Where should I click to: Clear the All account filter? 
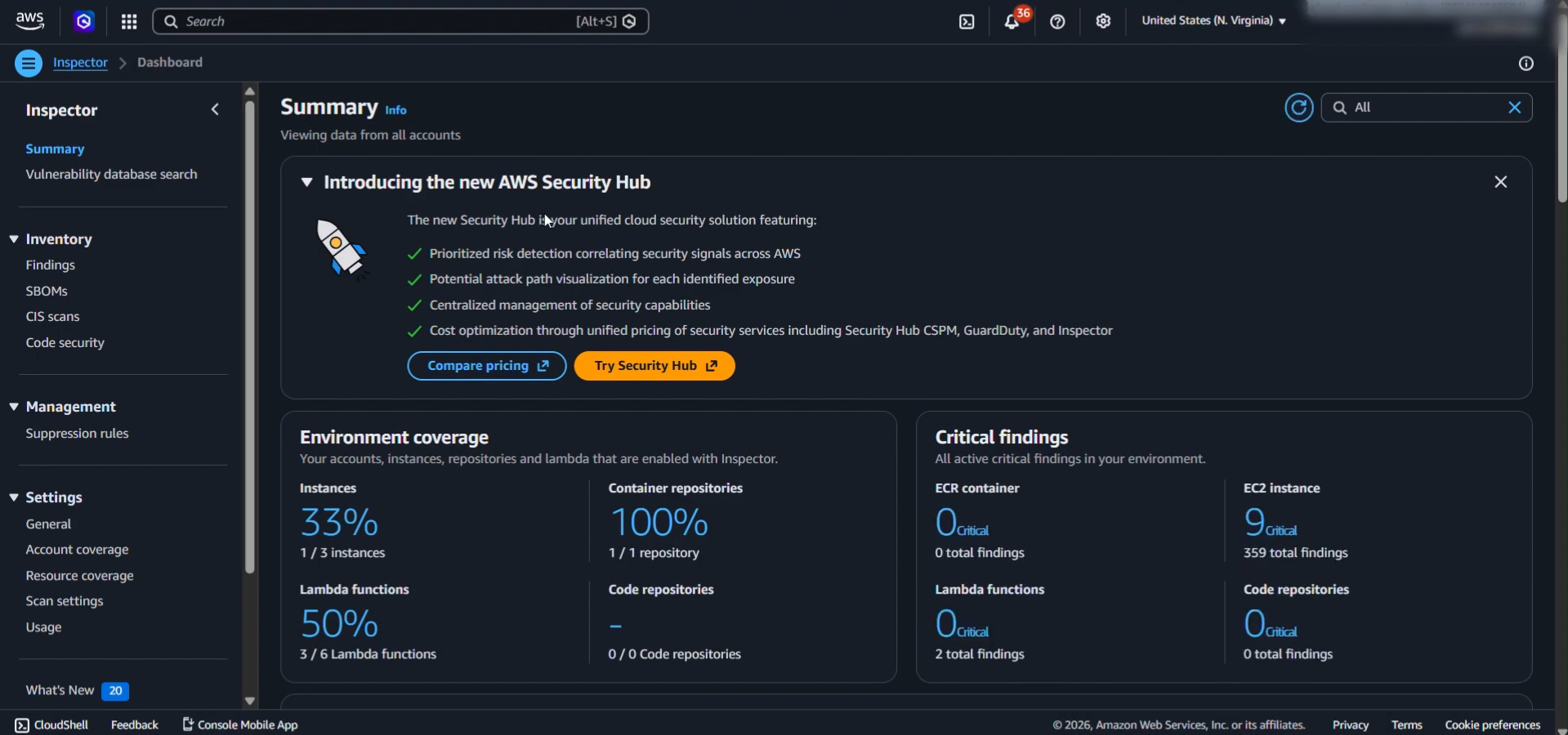[x=1514, y=108]
